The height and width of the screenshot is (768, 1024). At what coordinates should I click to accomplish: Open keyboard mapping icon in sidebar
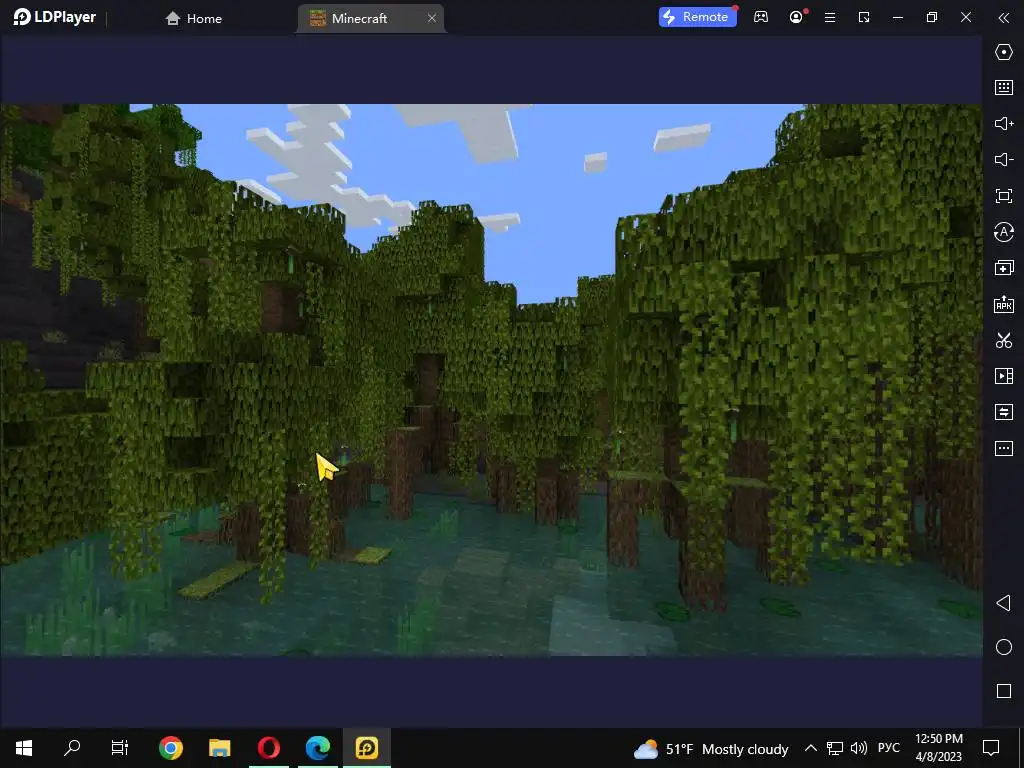click(x=1004, y=88)
